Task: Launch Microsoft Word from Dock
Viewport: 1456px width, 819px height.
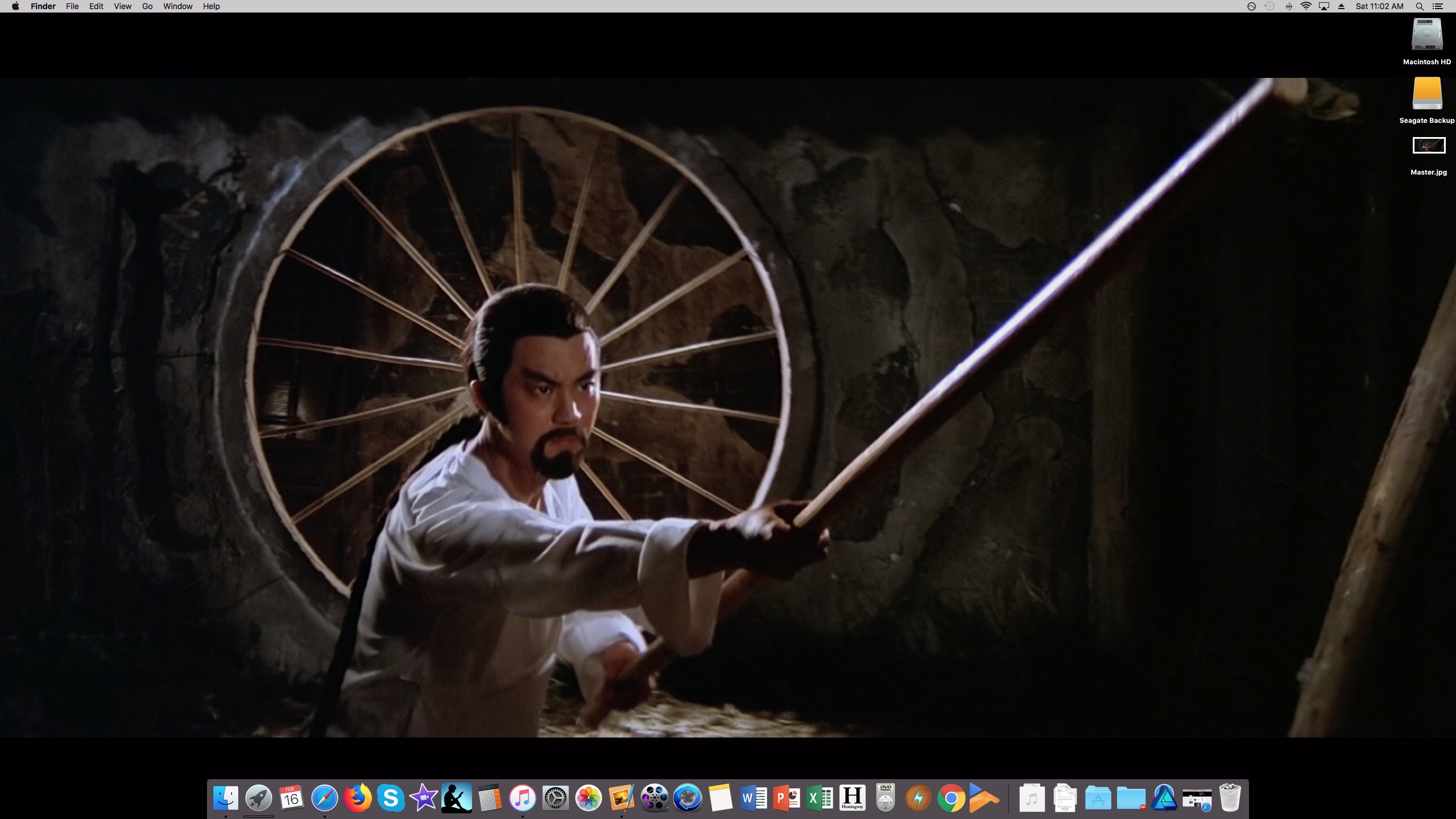Action: tap(753, 798)
